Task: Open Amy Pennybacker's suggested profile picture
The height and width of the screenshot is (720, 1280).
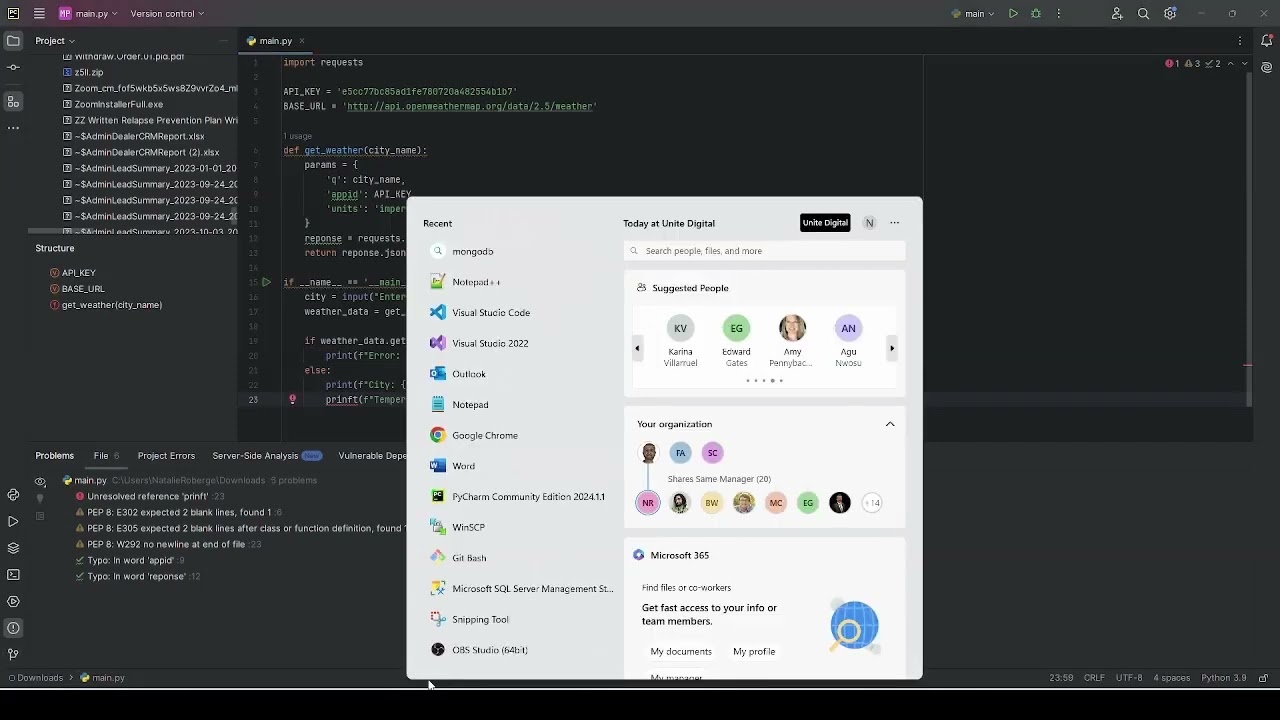Action: (x=792, y=328)
